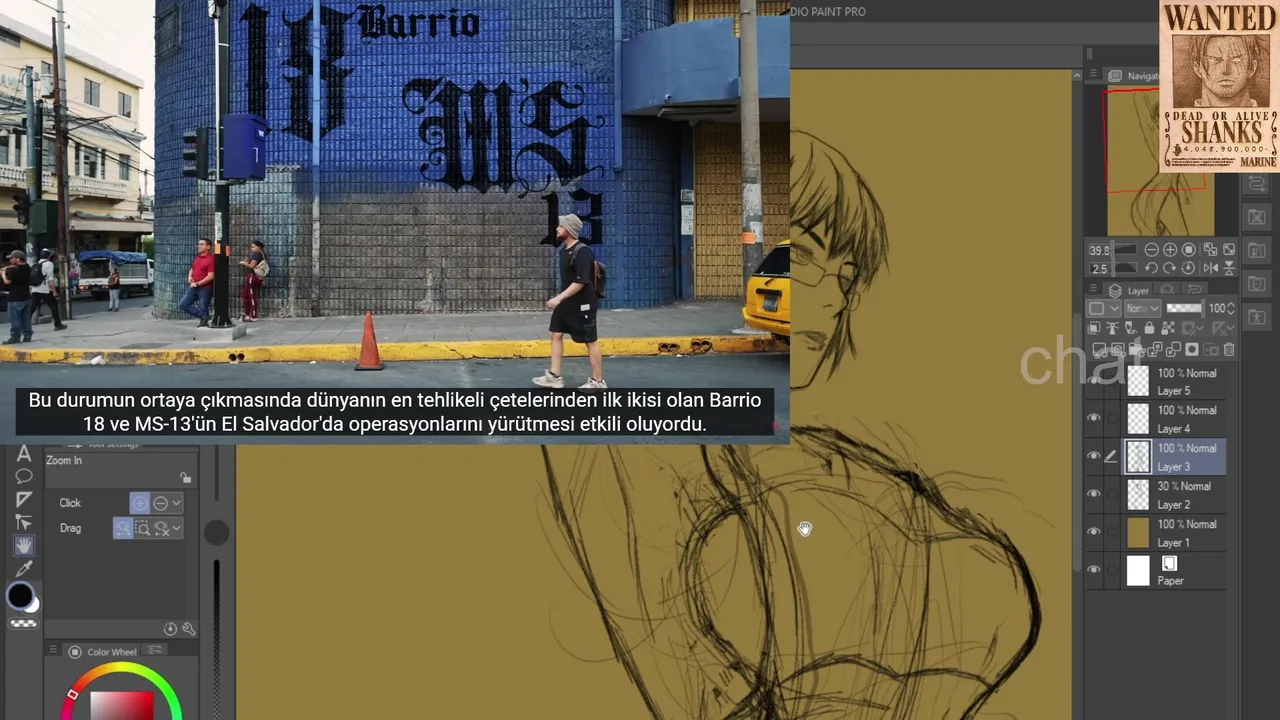The width and height of the screenshot is (1280, 720).
Task: Expand Drag options dropdown arrow
Action: click(177, 528)
